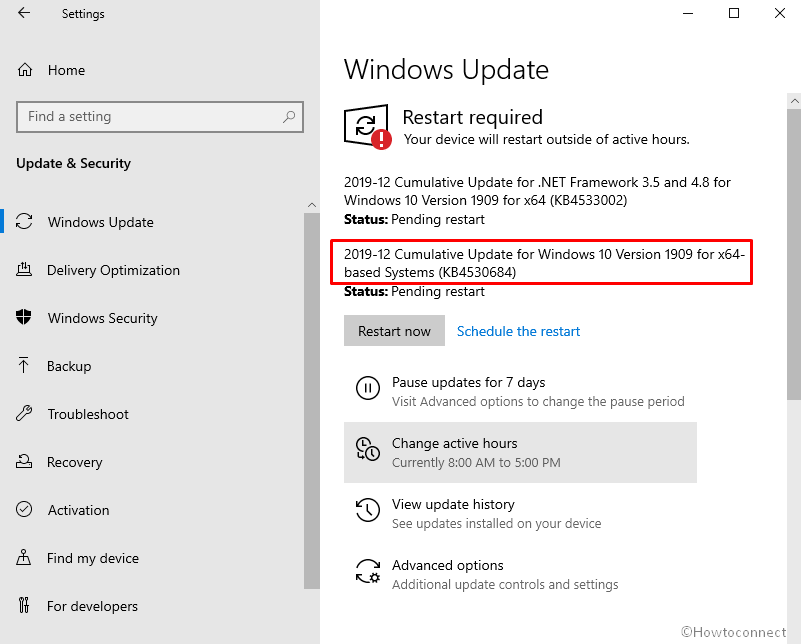Click the Home house icon
The height and width of the screenshot is (644, 801).
[25, 70]
